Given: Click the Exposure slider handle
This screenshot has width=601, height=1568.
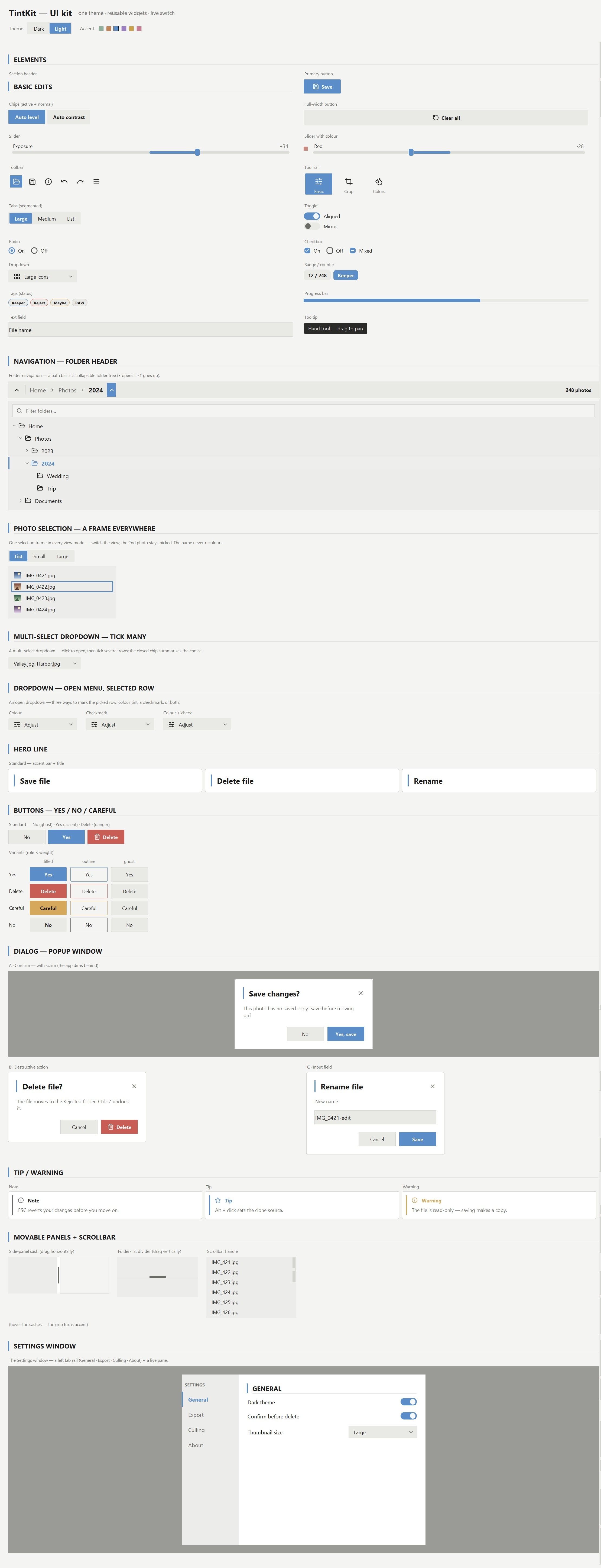Looking at the screenshot, I should click(x=197, y=152).
